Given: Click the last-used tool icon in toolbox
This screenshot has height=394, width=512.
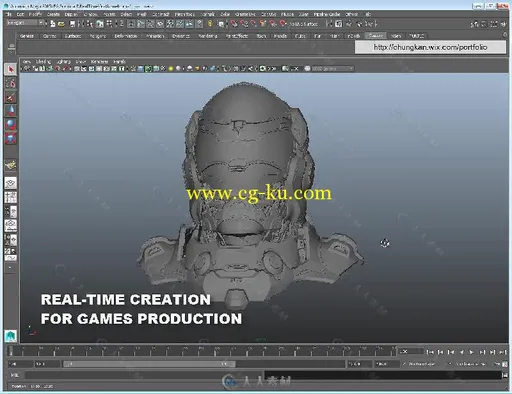Looking at the screenshot, I should [x=11, y=165].
